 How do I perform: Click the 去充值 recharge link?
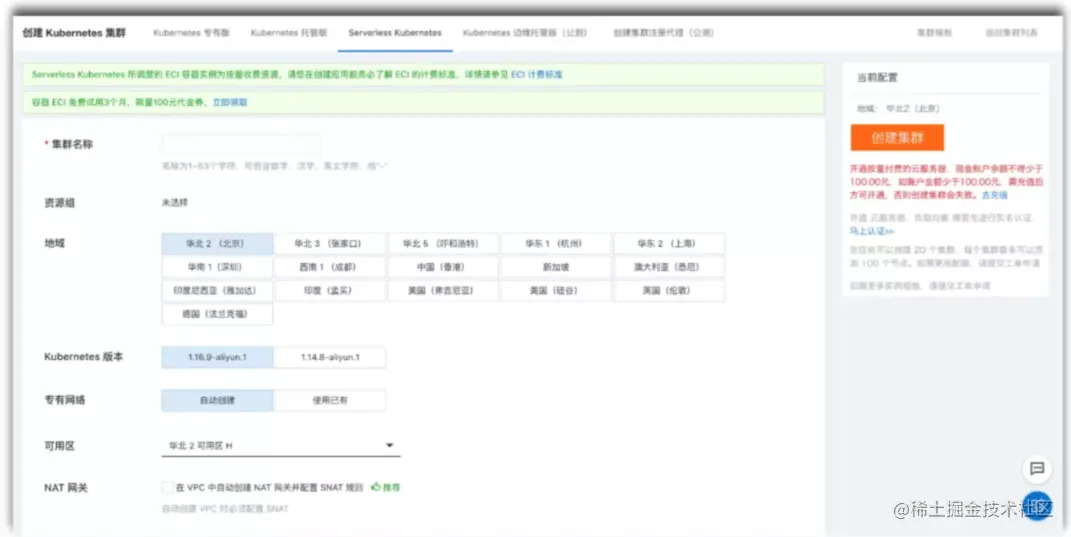pyautogui.click(x=994, y=195)
